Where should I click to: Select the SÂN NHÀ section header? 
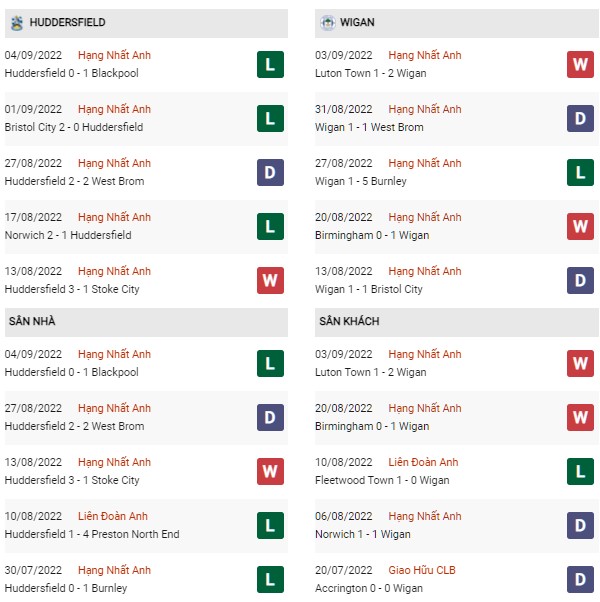(x=146, y=322)
